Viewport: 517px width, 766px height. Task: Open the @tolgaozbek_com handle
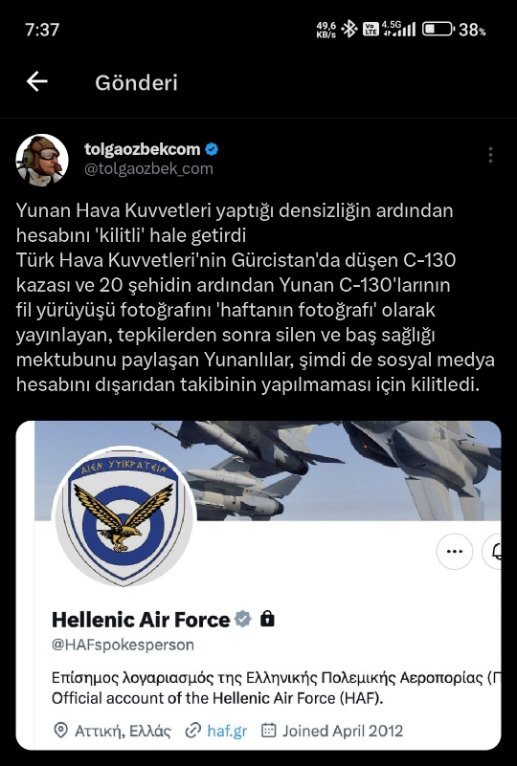coord(149,169)
